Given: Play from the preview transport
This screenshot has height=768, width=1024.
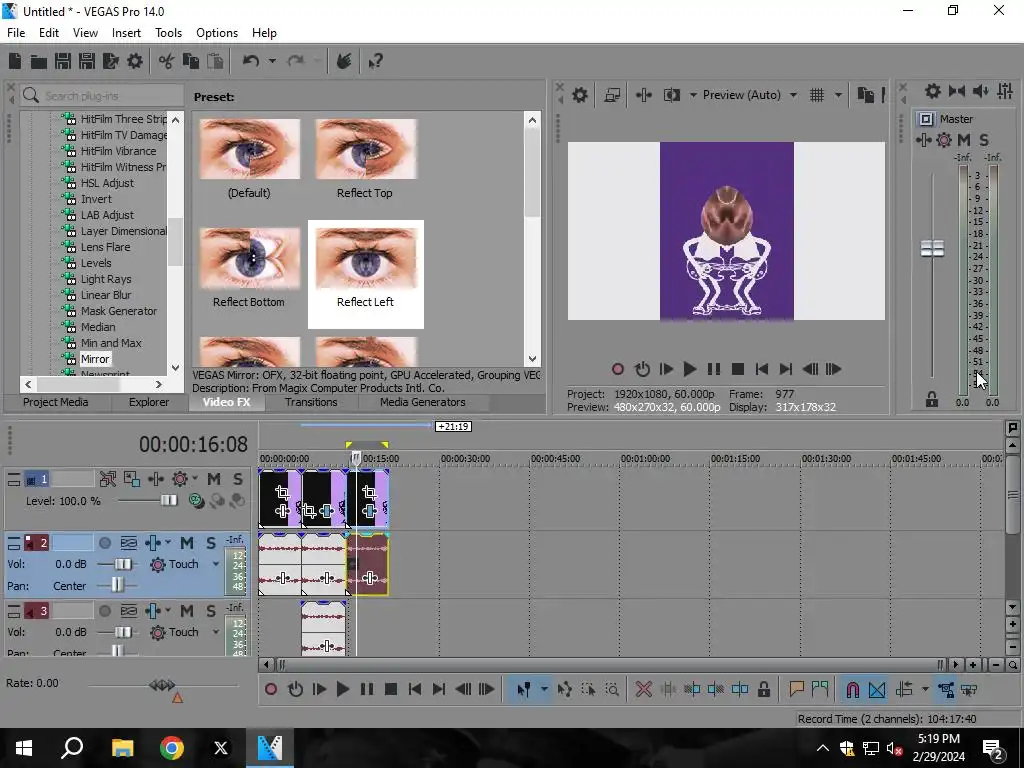Looking at the screenshot, I should 690,370.
